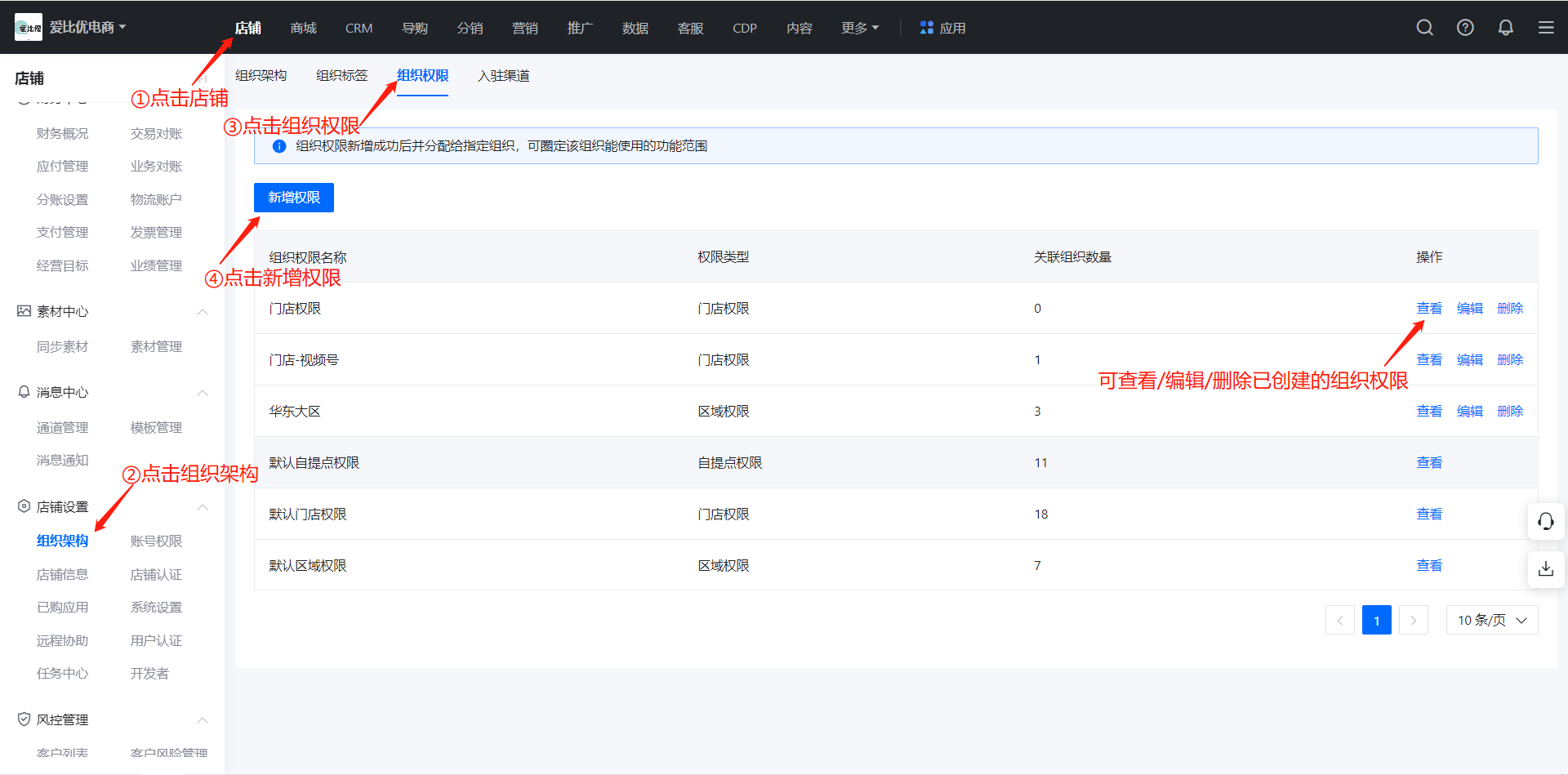Click the 店铺设置 hexagon icon
Image resolution: width=1568 pixels, height=775 pixels.
pyautogui.click(x=24, y=506)
